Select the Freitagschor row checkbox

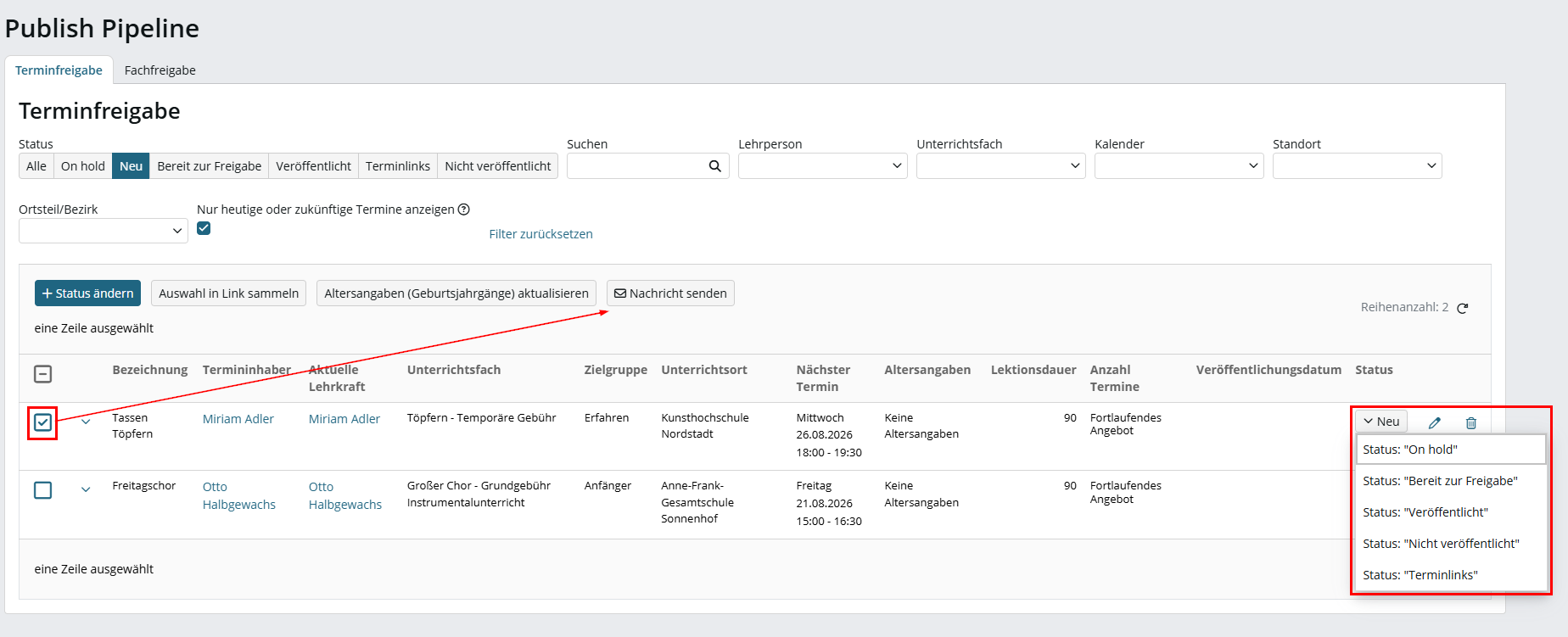pyautogui.click(x=43, y=490)
